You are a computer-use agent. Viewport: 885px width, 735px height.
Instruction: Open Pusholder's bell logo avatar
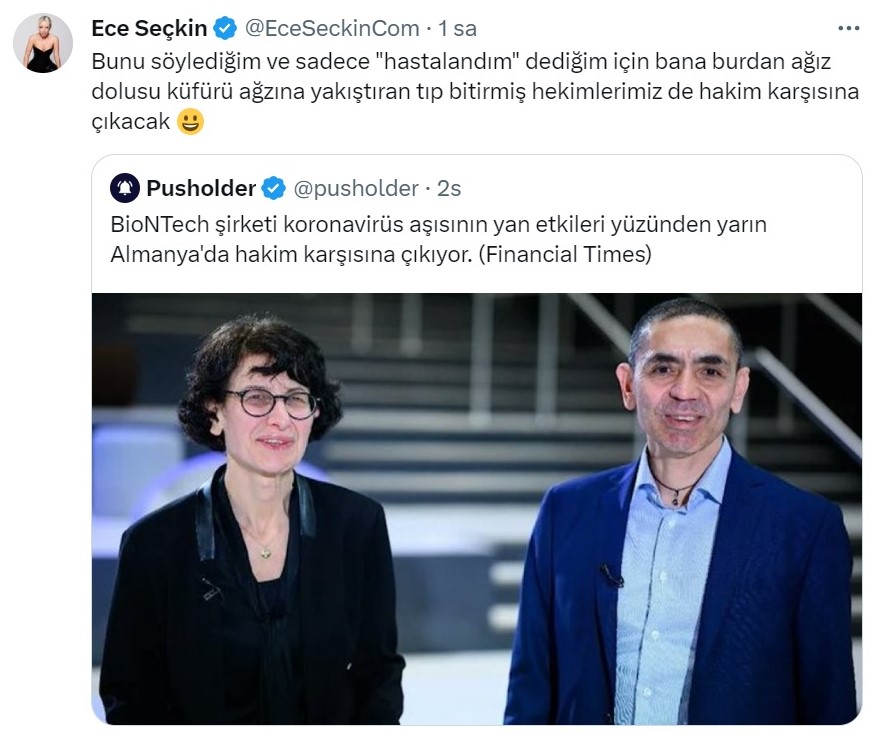[x=125, y=188]
